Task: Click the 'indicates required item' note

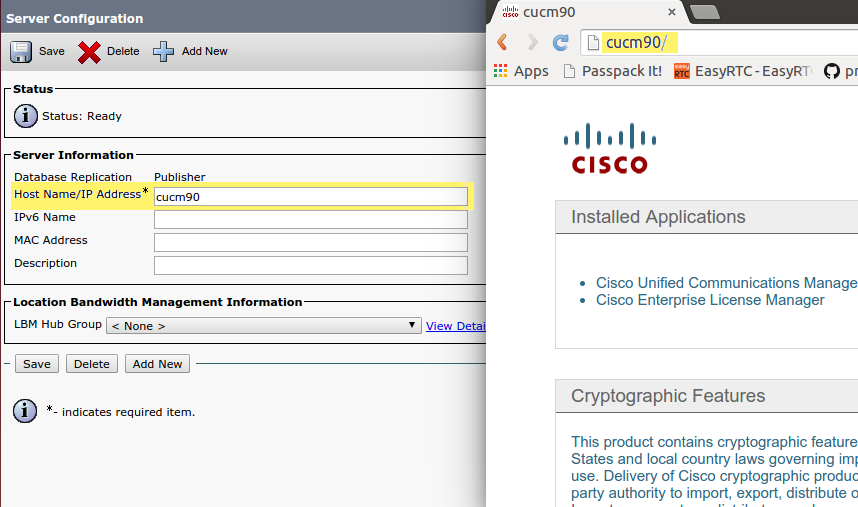Action: (x=121, y=411)
